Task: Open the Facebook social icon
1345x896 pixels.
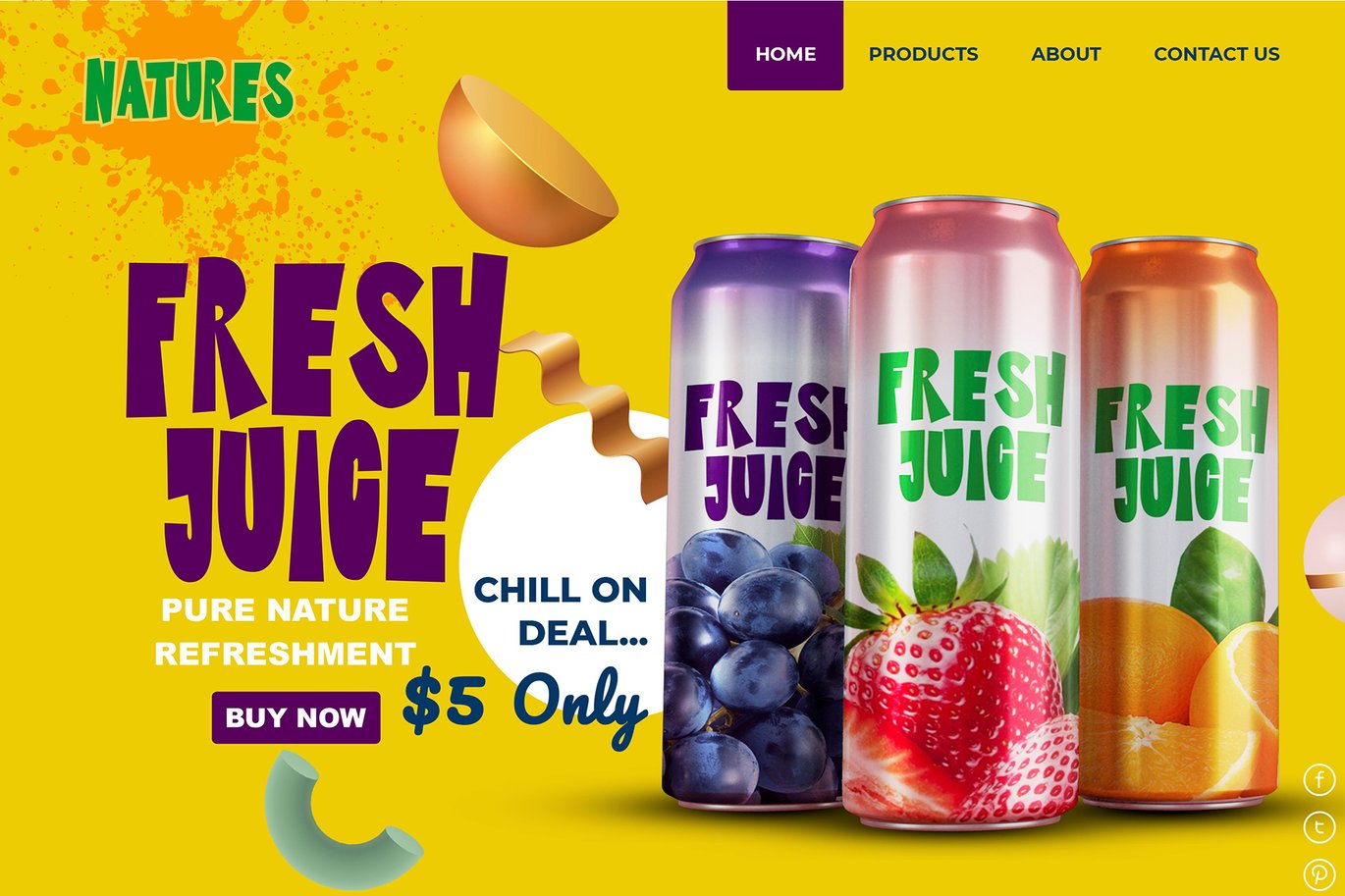Action: (1319, 780)
